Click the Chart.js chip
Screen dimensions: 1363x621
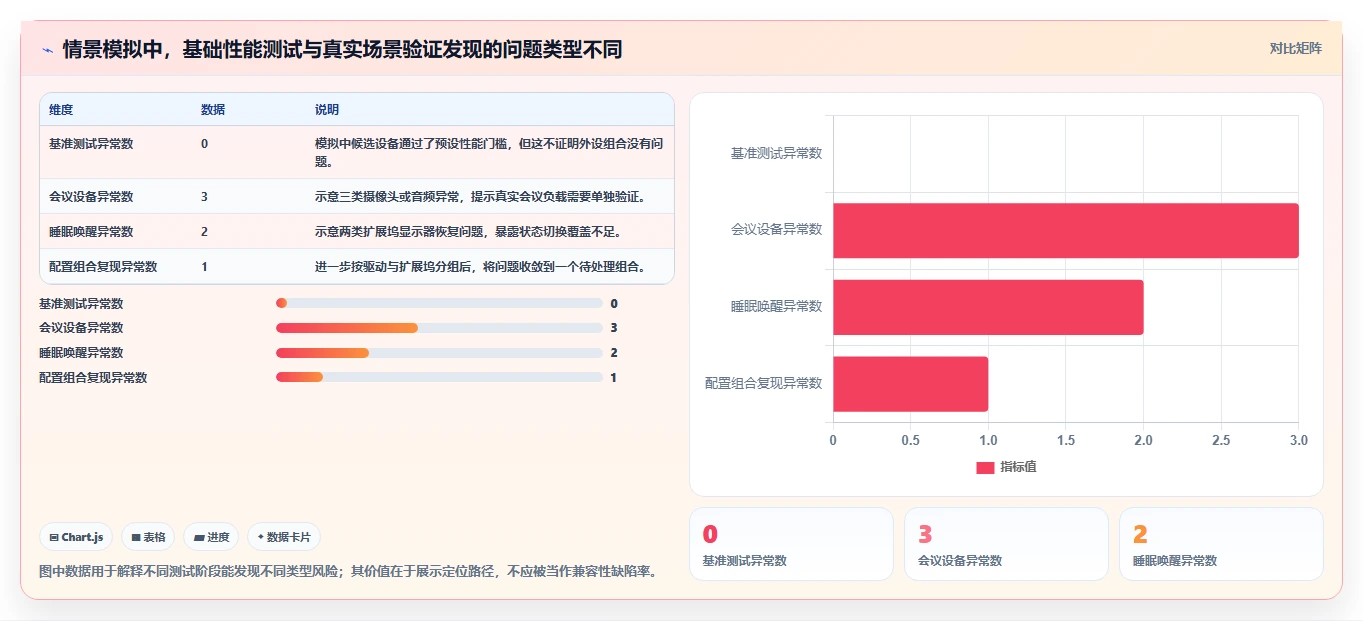pyautogui.click(x=77, y=537)
